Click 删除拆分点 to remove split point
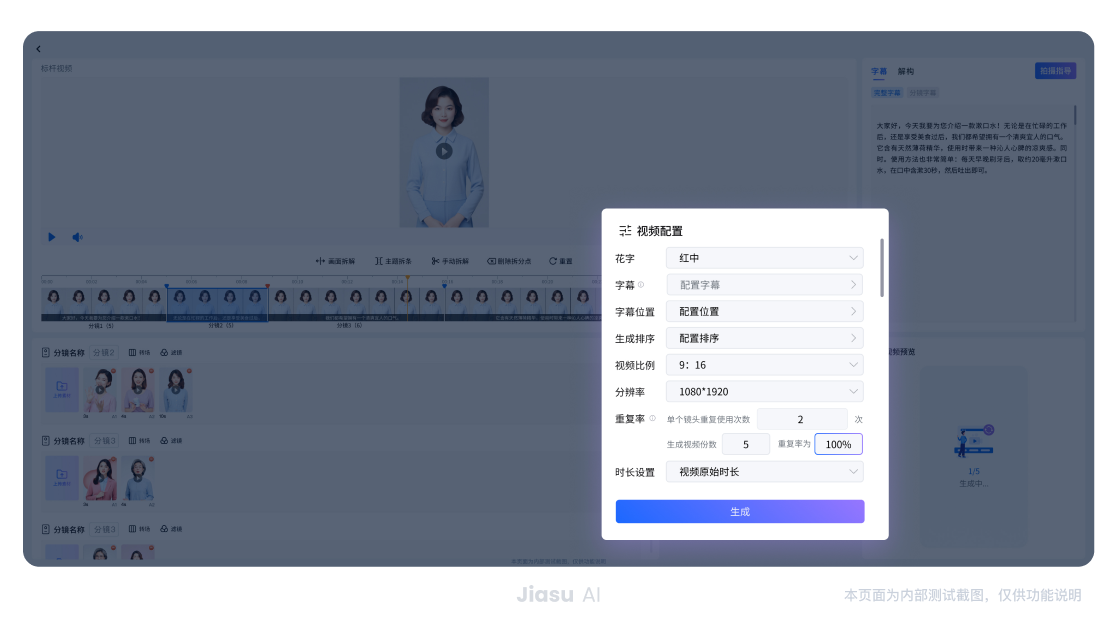The width and height of the screenshot is (1118, 627). [509, 261]
